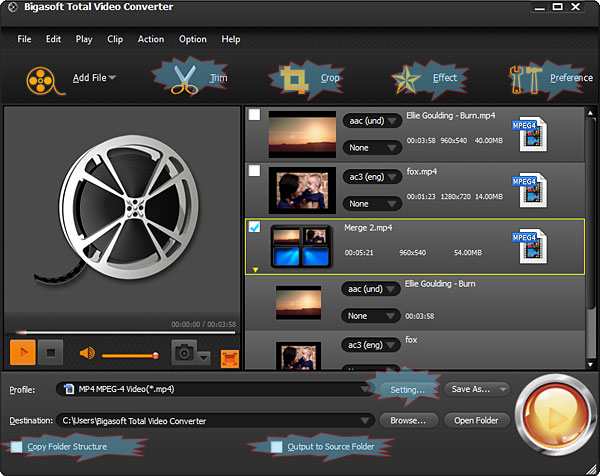Open None subtitle dropdown for Burn.mp4
The width and height of the screenshot is (600, 476).
point(372,148)
